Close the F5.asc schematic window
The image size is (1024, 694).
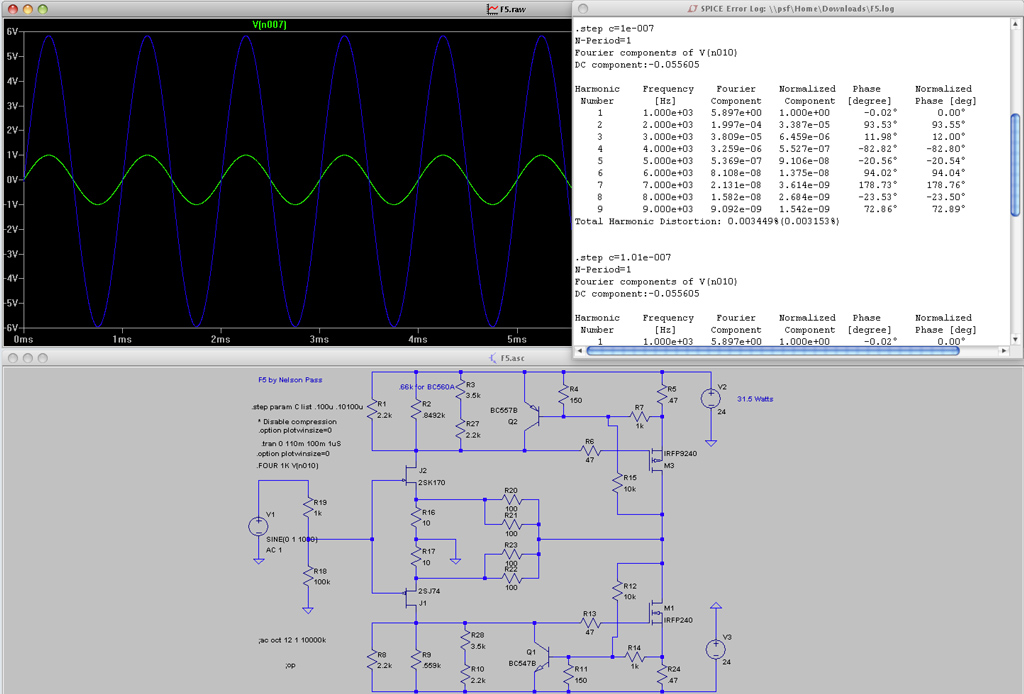[12, 358]
